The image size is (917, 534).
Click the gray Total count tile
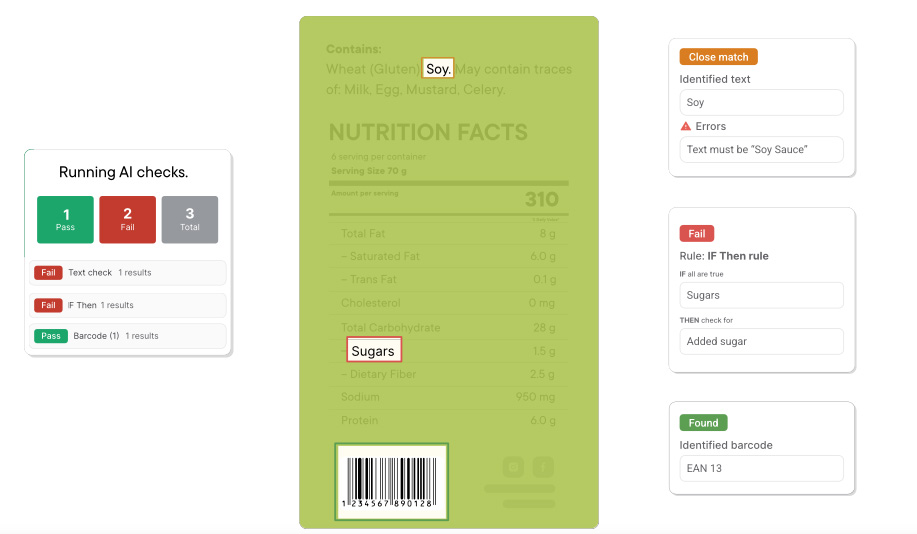pyautogui.click(x=190, y=219)
